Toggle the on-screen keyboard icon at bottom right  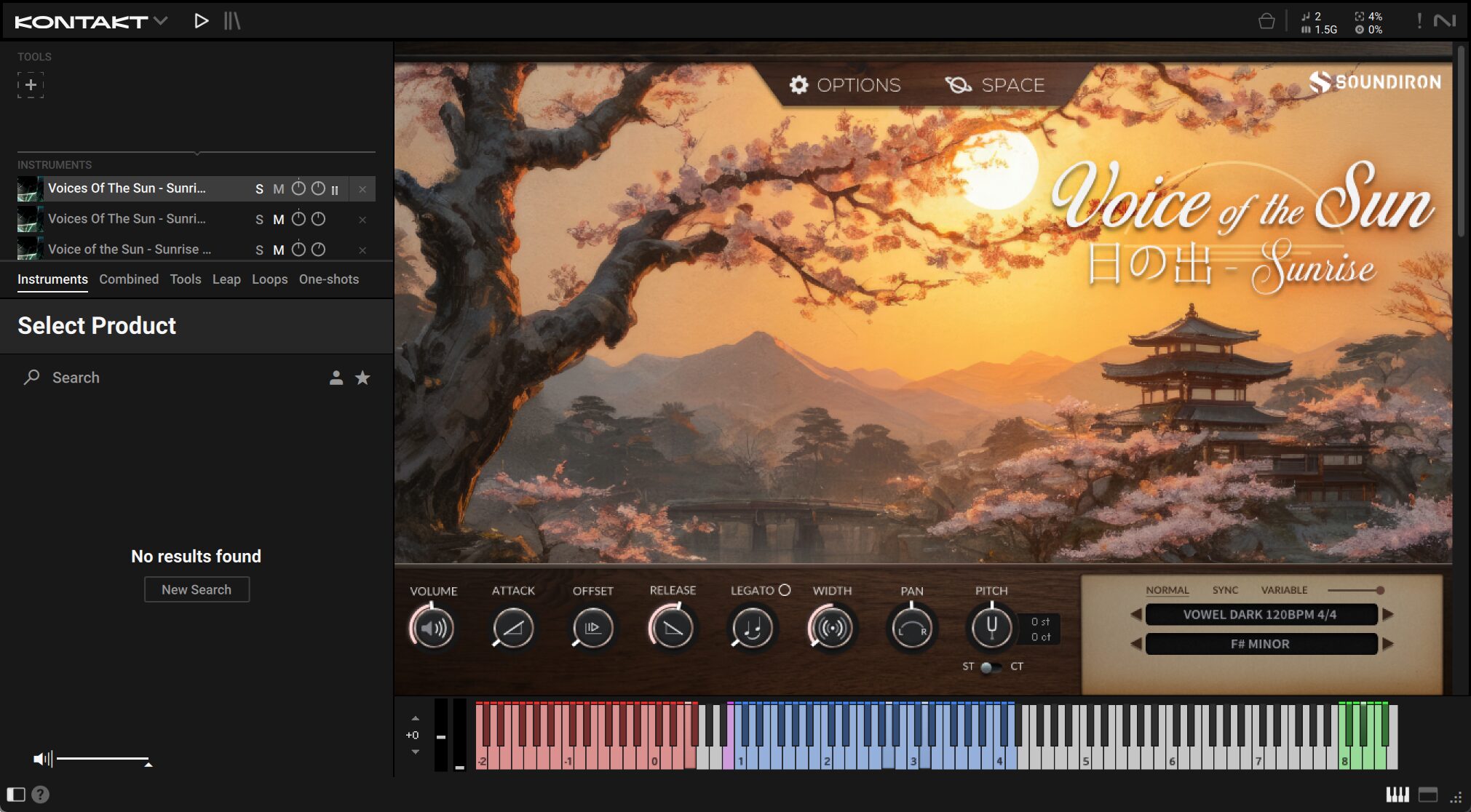(x=1397, y=795)
